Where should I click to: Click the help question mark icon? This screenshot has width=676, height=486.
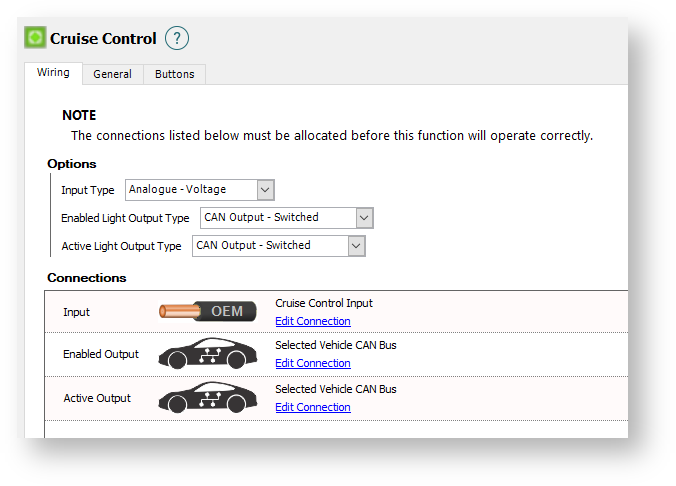tap(177, 38)
